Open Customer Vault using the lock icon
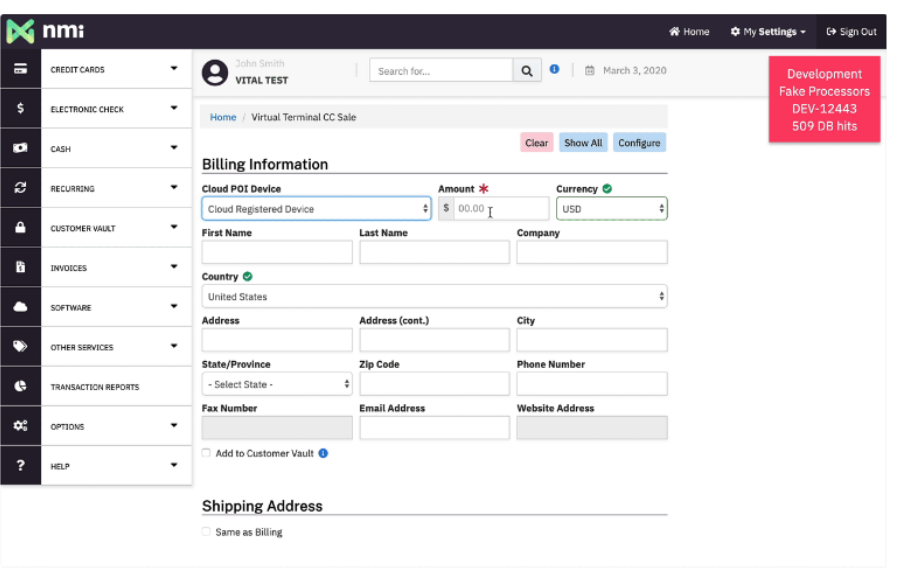This screenshot has width=901, height=576. tap(20, 227)
